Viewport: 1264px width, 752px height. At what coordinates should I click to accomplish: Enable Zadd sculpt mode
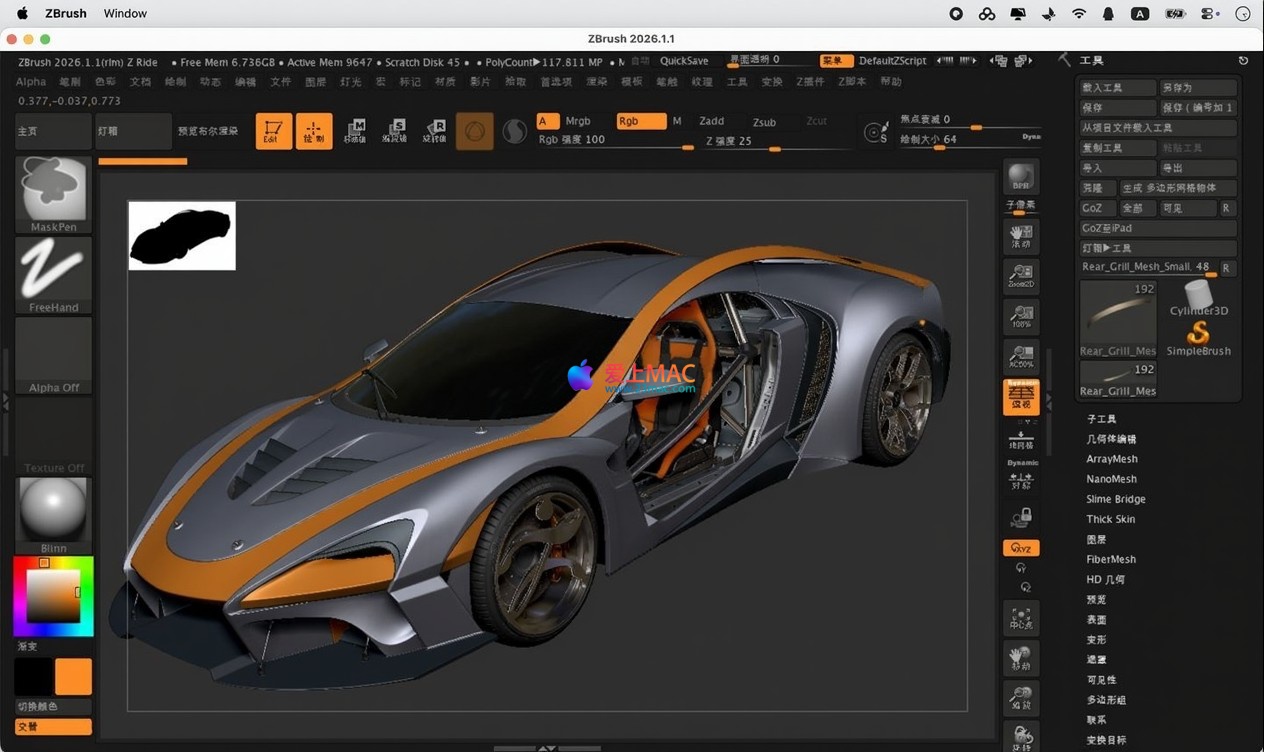(x=711, y=121)
